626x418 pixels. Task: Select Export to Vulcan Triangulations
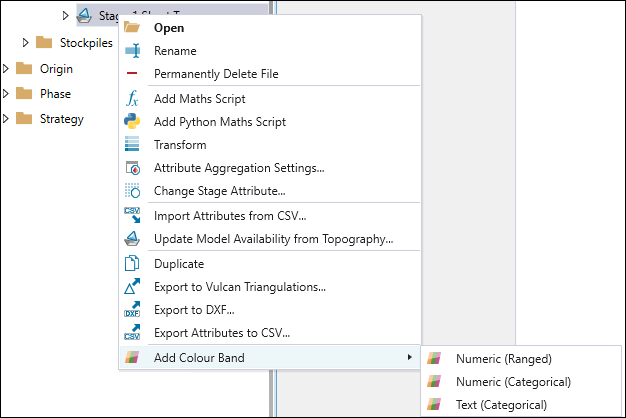[x=240, y=287]
